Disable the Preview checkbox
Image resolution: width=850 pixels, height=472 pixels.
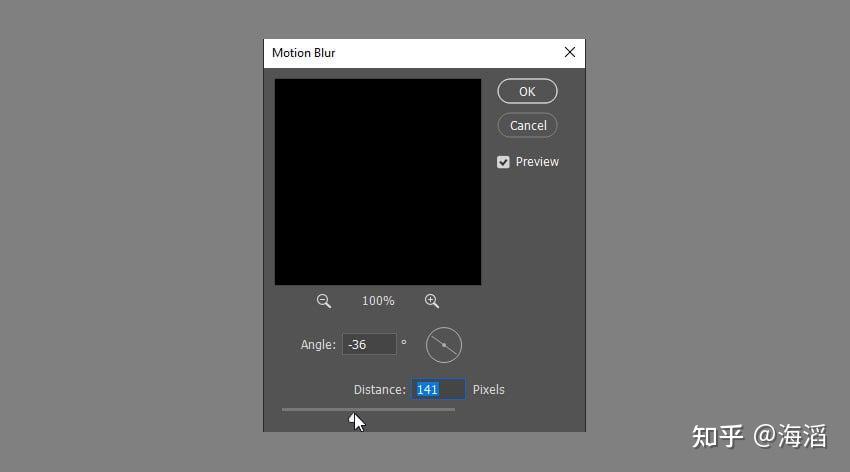[x=503, y=162]
